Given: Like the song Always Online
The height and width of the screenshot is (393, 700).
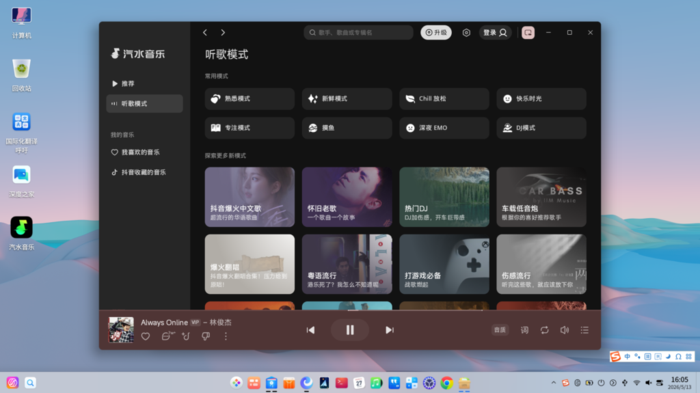Looking at the screenshot, I should (146, 336).
